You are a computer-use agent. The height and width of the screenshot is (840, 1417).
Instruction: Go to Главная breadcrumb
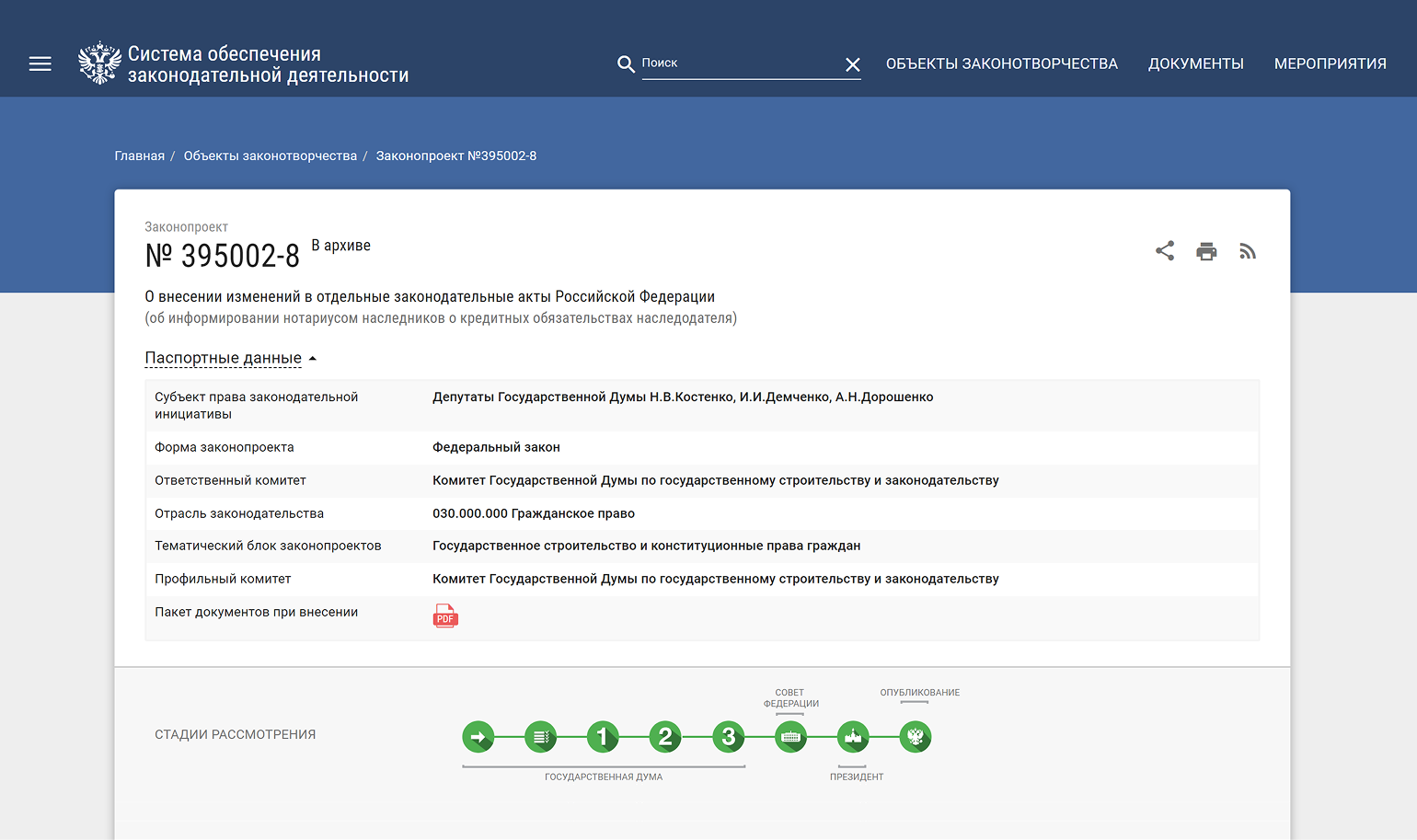pyautogui.click(x=140, y=155)
